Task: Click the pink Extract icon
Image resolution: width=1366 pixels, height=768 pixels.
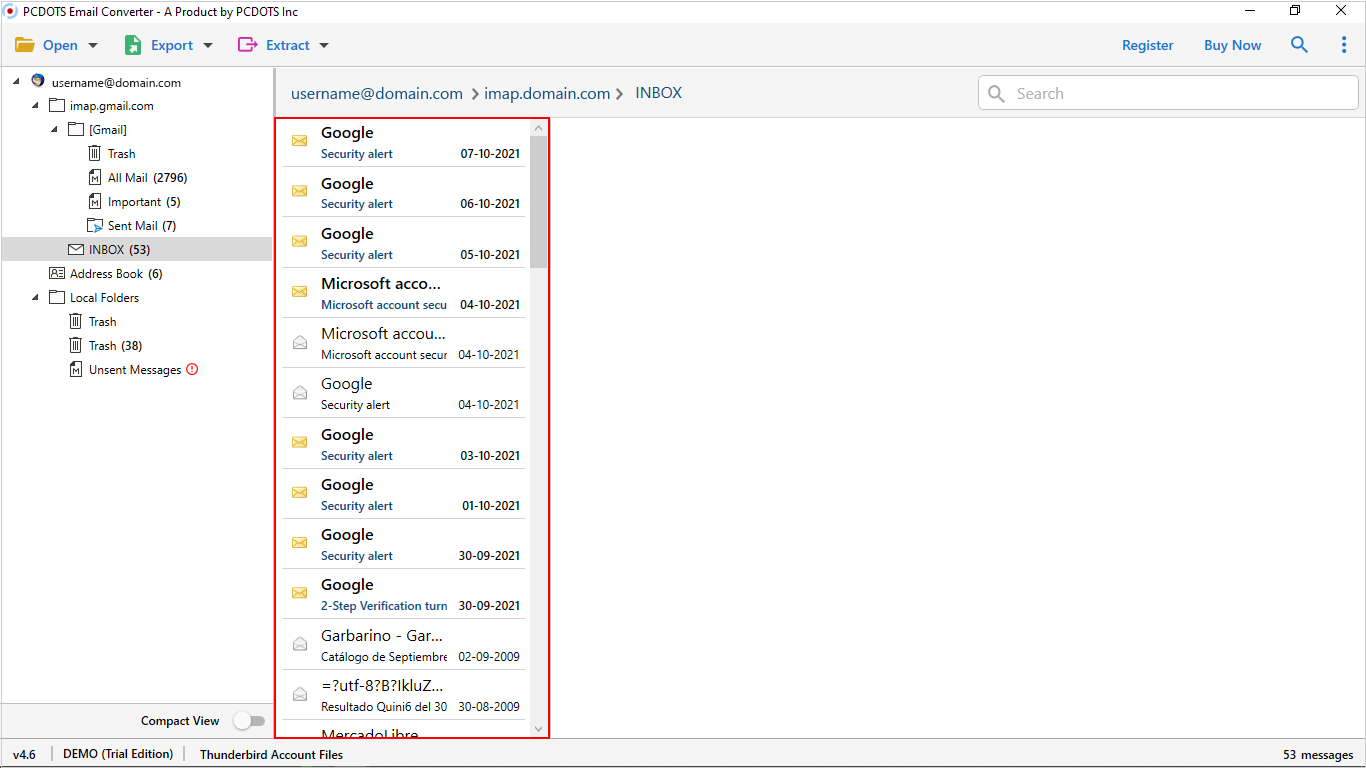Action: tap(247, 45)
